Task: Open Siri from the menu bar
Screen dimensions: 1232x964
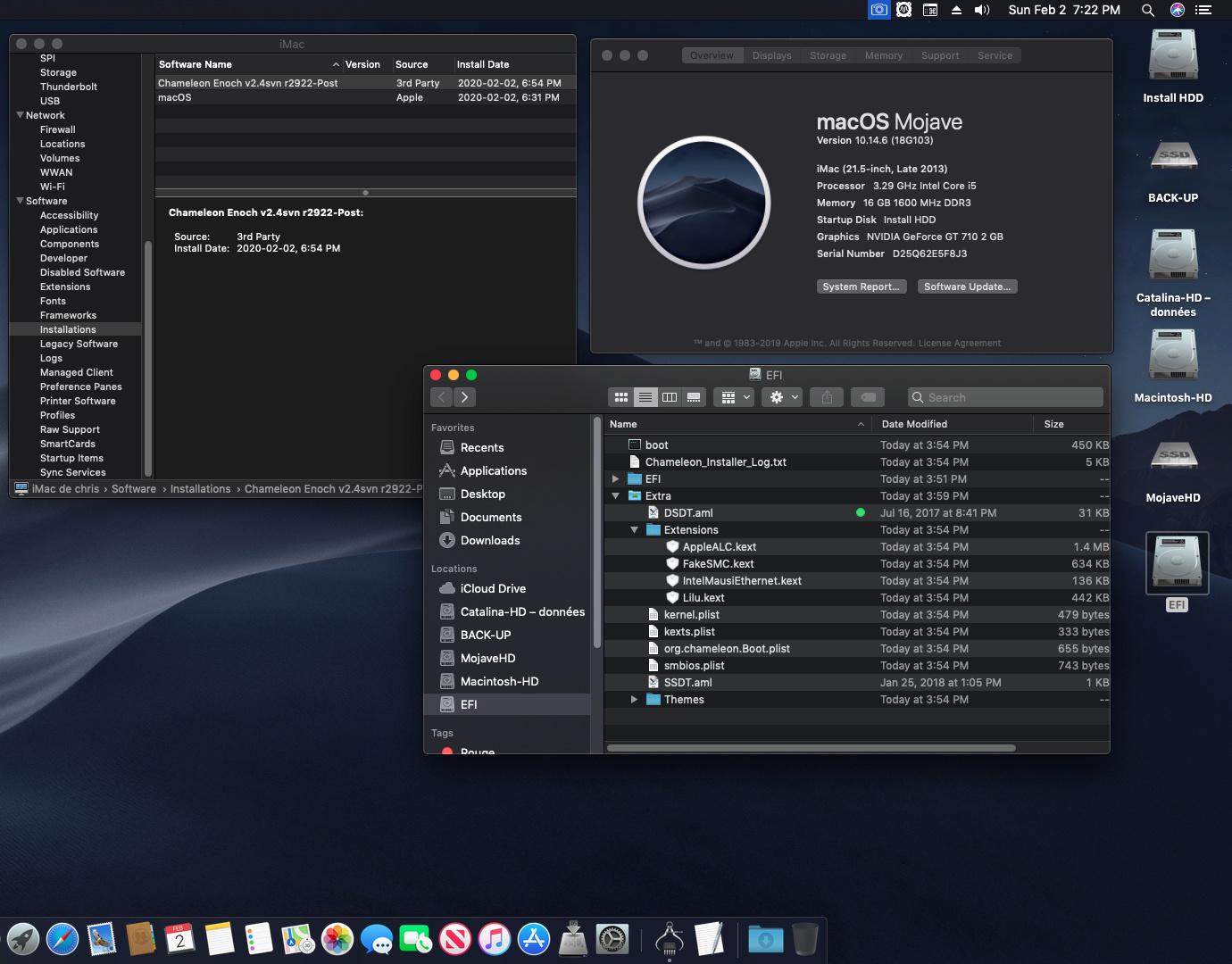Action: coord(1178,10)
